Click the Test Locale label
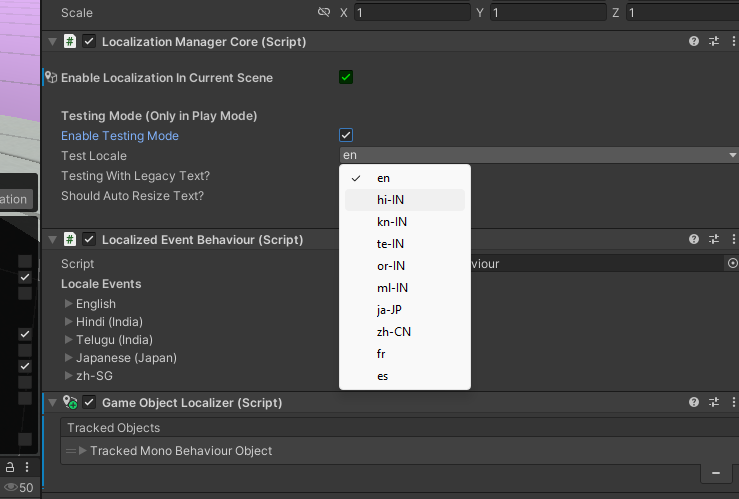 click(x=94, y=155)
